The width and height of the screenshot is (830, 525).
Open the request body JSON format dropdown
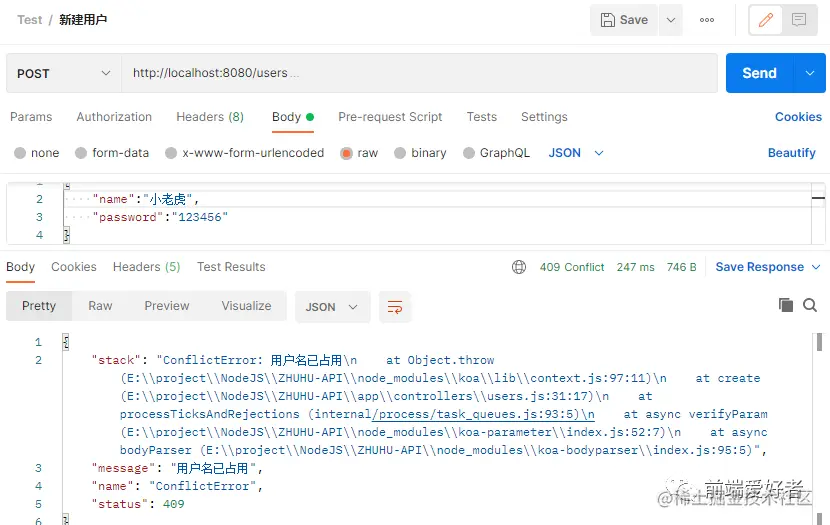576,153
